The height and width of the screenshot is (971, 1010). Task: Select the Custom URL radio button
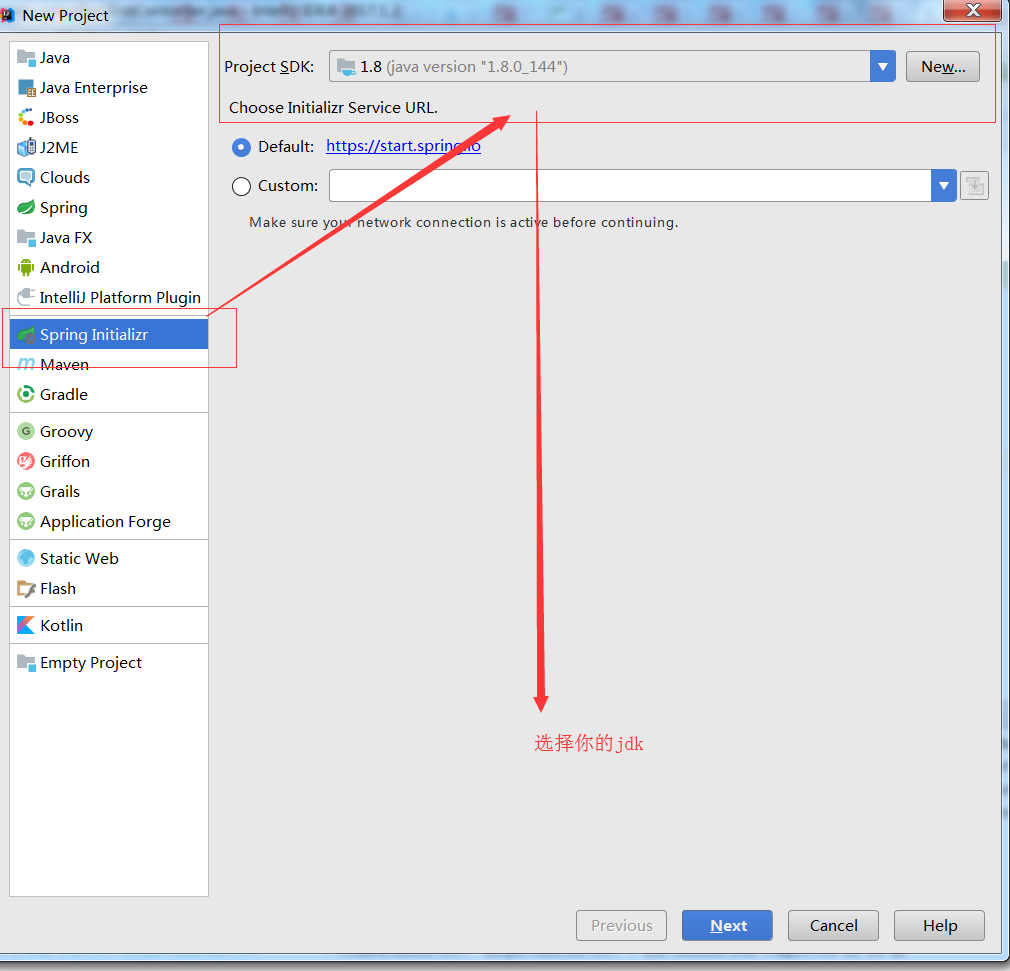pos(241,187)
